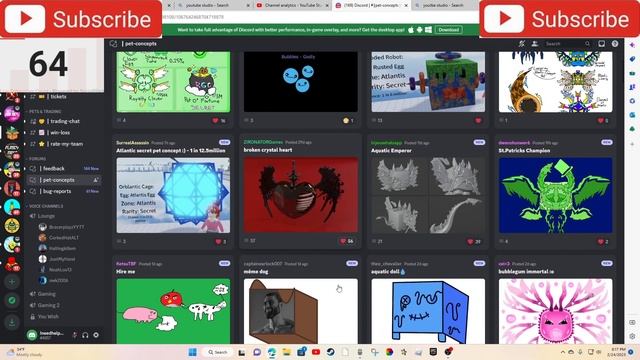Toggle heart reaction on Aquatic Emperor post
Screen dimensions: 640x360
(x=474, y=242)
